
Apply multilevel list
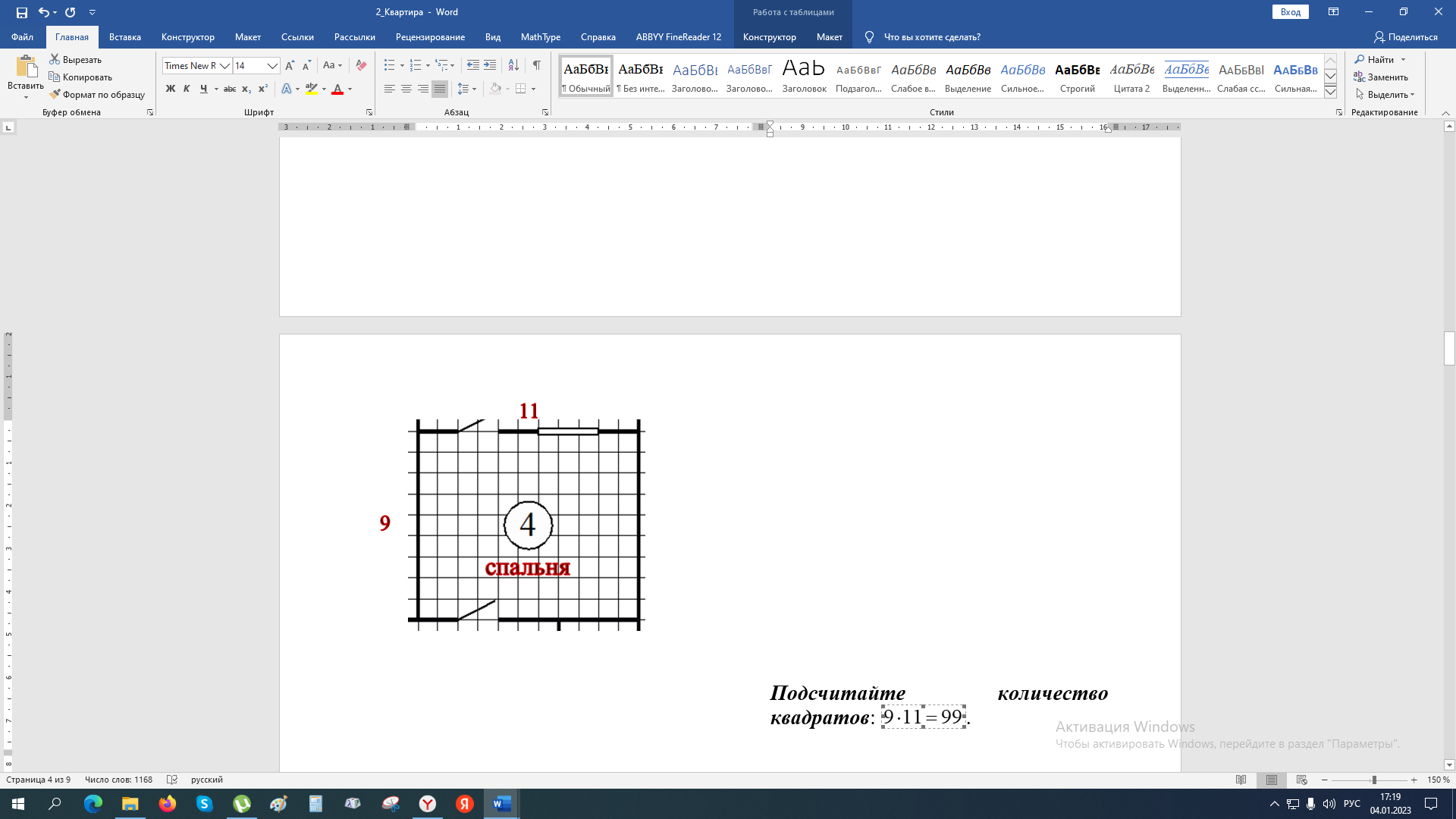point(441,65)
